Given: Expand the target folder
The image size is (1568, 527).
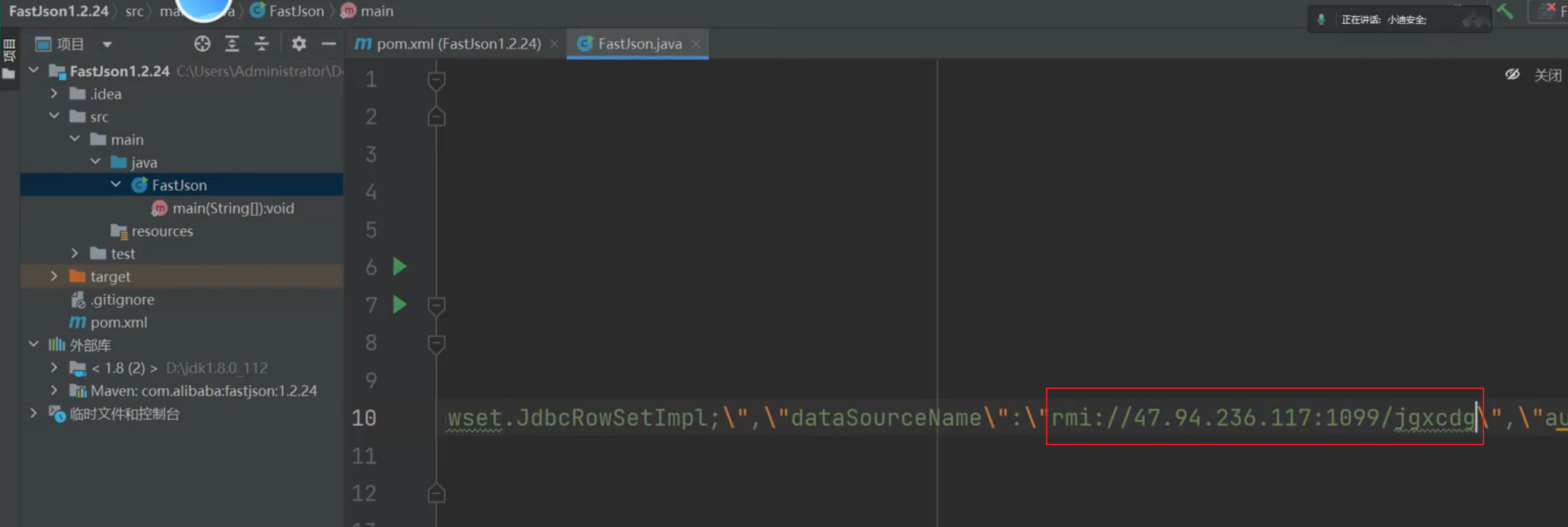Looking at the screenshot, I should (x=54, y=276).
